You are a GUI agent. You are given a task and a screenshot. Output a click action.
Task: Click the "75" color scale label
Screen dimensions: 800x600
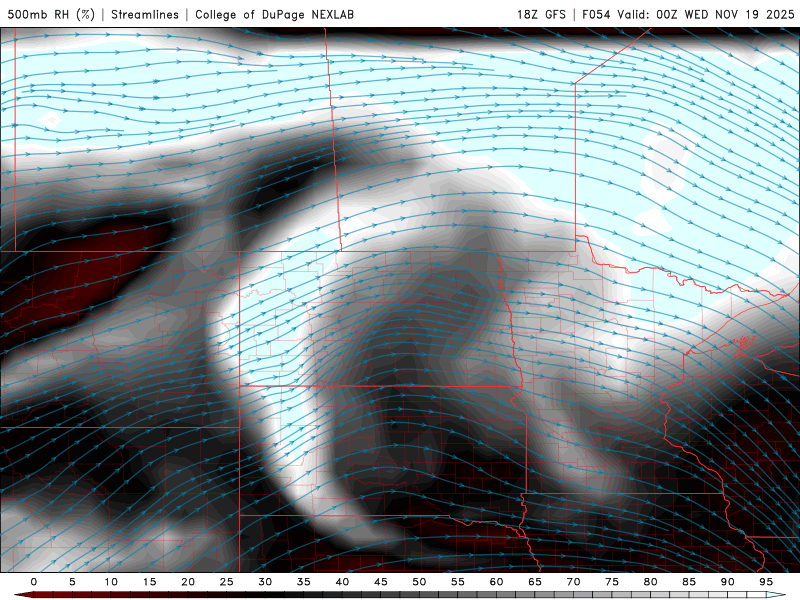click(x=612, y=582)
